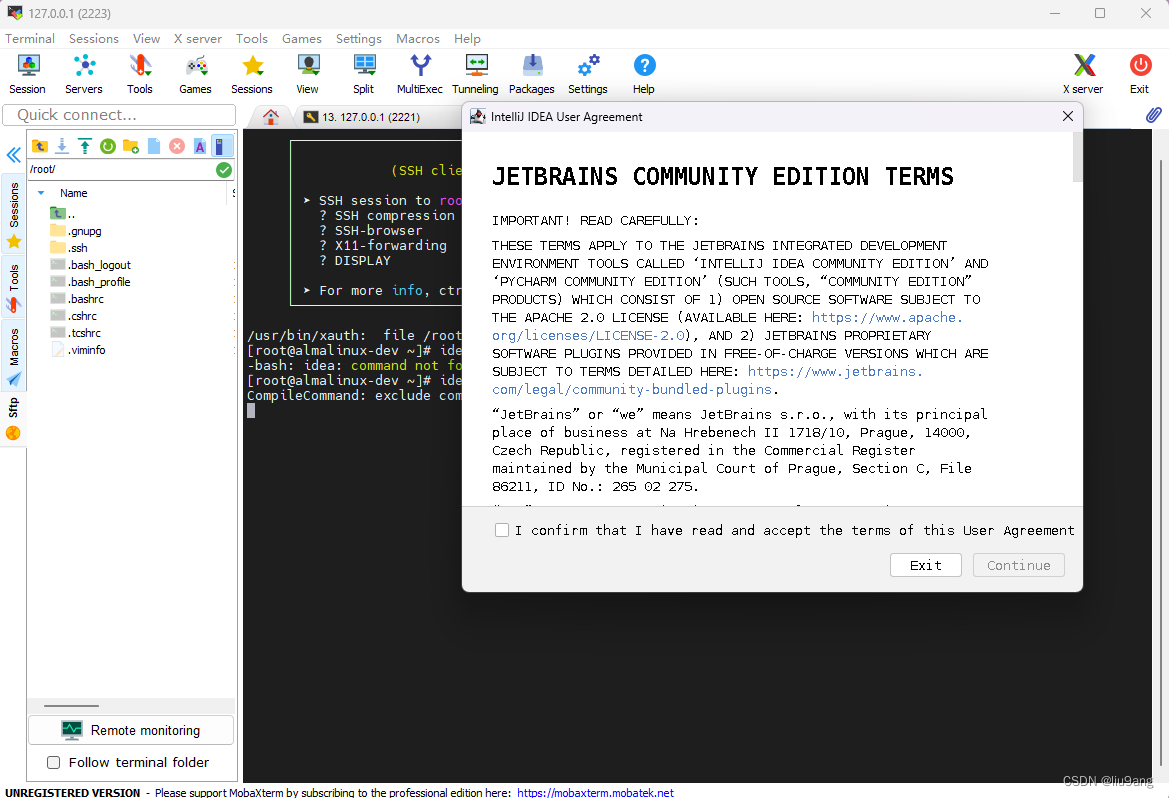
Task: Create a new file in SFTP browser
Action: [x=154, y=146]
